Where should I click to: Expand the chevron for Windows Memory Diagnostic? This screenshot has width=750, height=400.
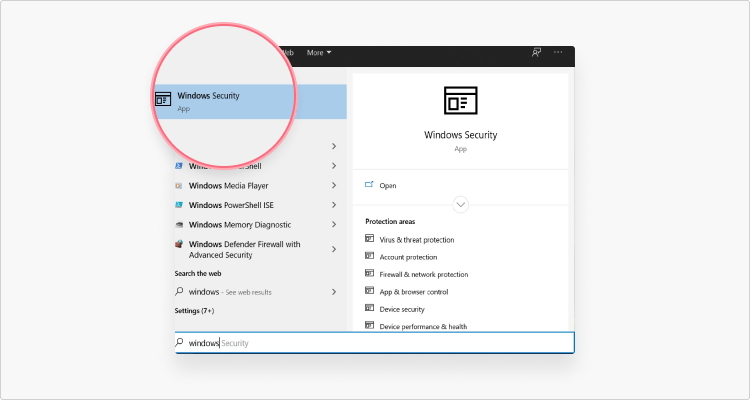tap(334, 224)
